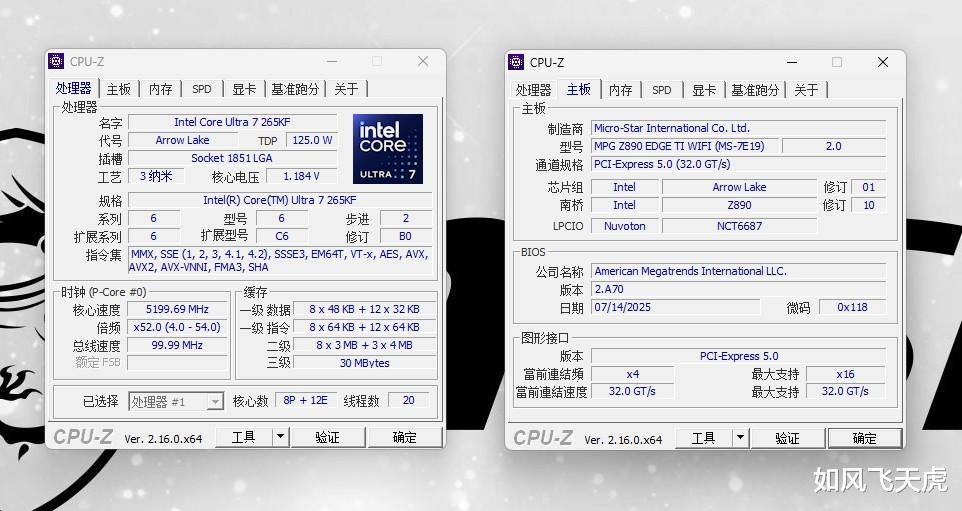This screenshot has width=962, height=511.
Task: Click the name field Intel Core Ultra 7 265KF
Action: pyautogui.click(x=233, y=122)
